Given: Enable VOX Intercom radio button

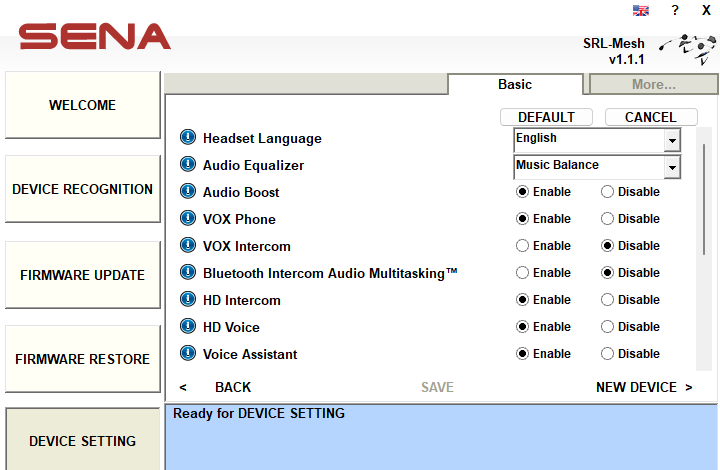Looking at the screenshot, I should [522, 246].
